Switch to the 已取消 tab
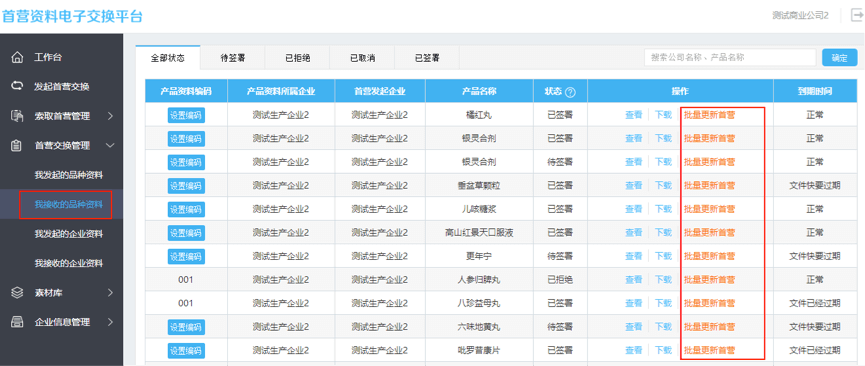This screenshot has height=366, width=865. tap(362, 58)
